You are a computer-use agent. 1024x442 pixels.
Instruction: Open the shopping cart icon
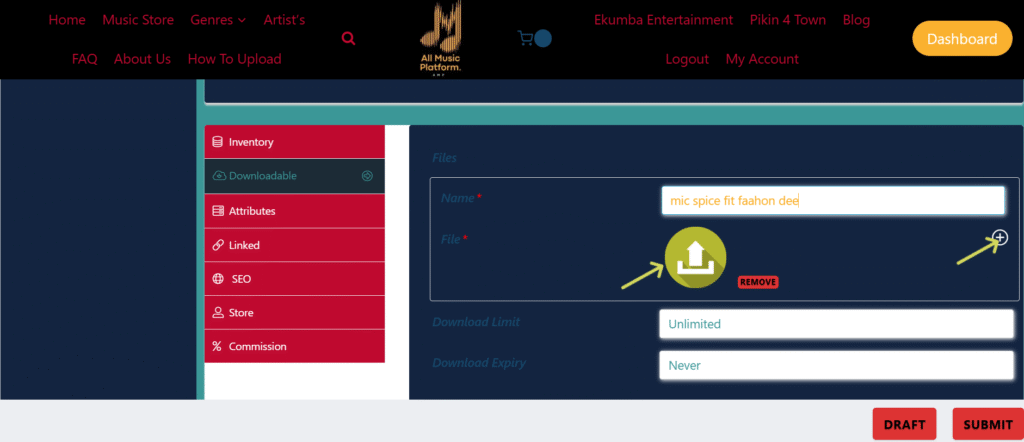[x=525, y=39]
